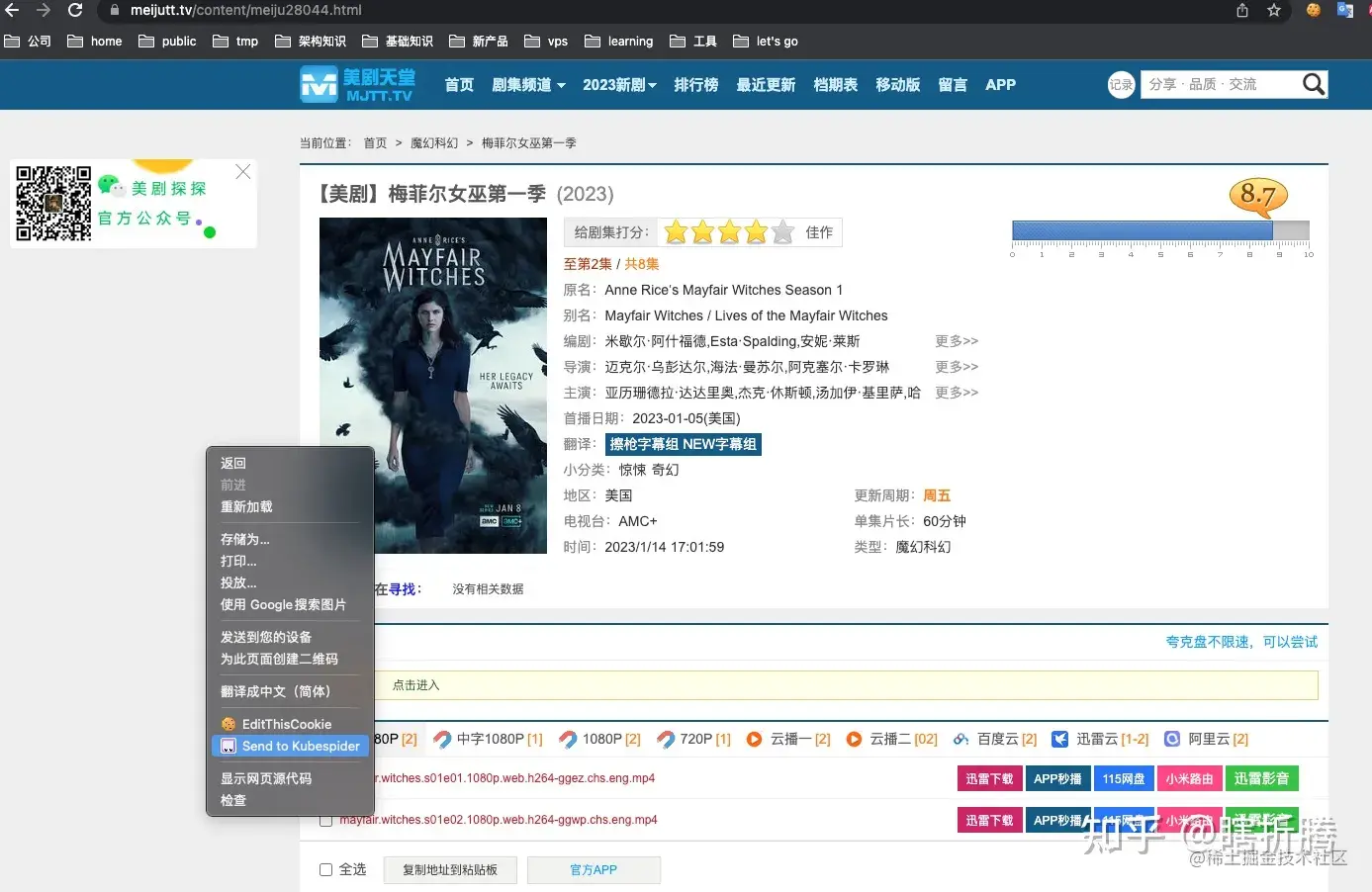Click the 复制地址到粘贴板 button

click(x=450, y=869)
